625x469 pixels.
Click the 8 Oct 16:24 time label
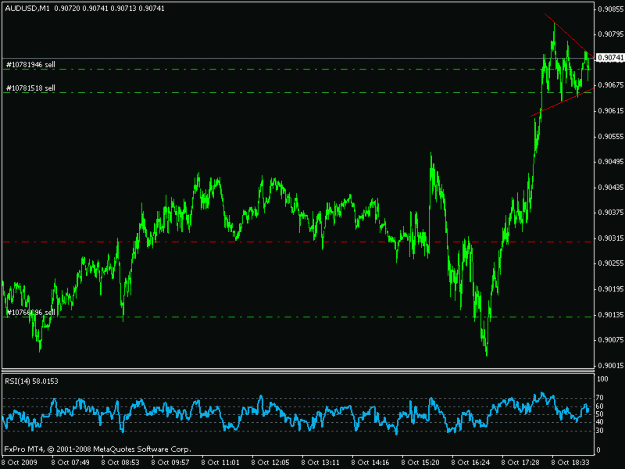pos(470,463)
